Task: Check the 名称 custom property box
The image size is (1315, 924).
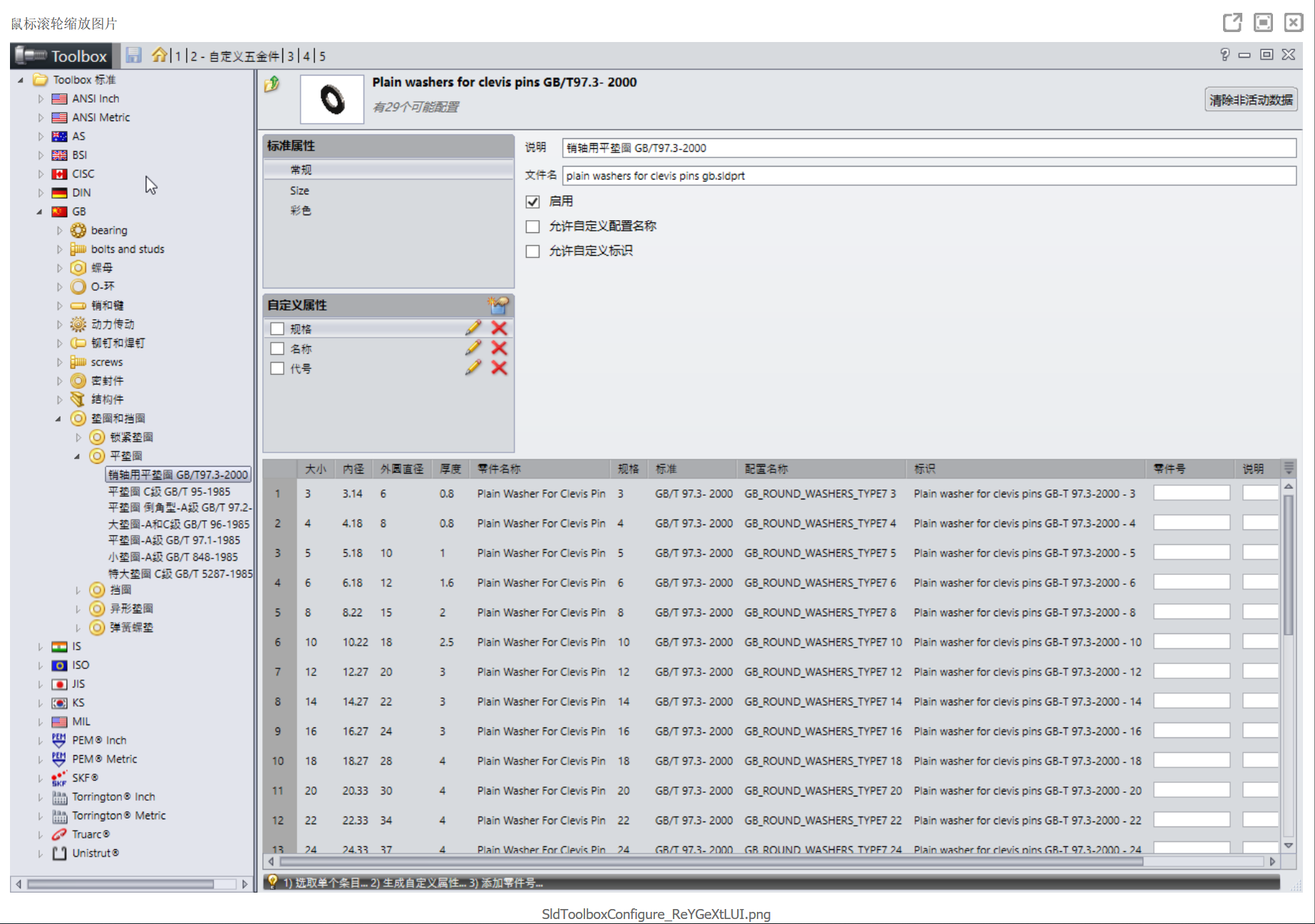Action: (x=277, y=348)
